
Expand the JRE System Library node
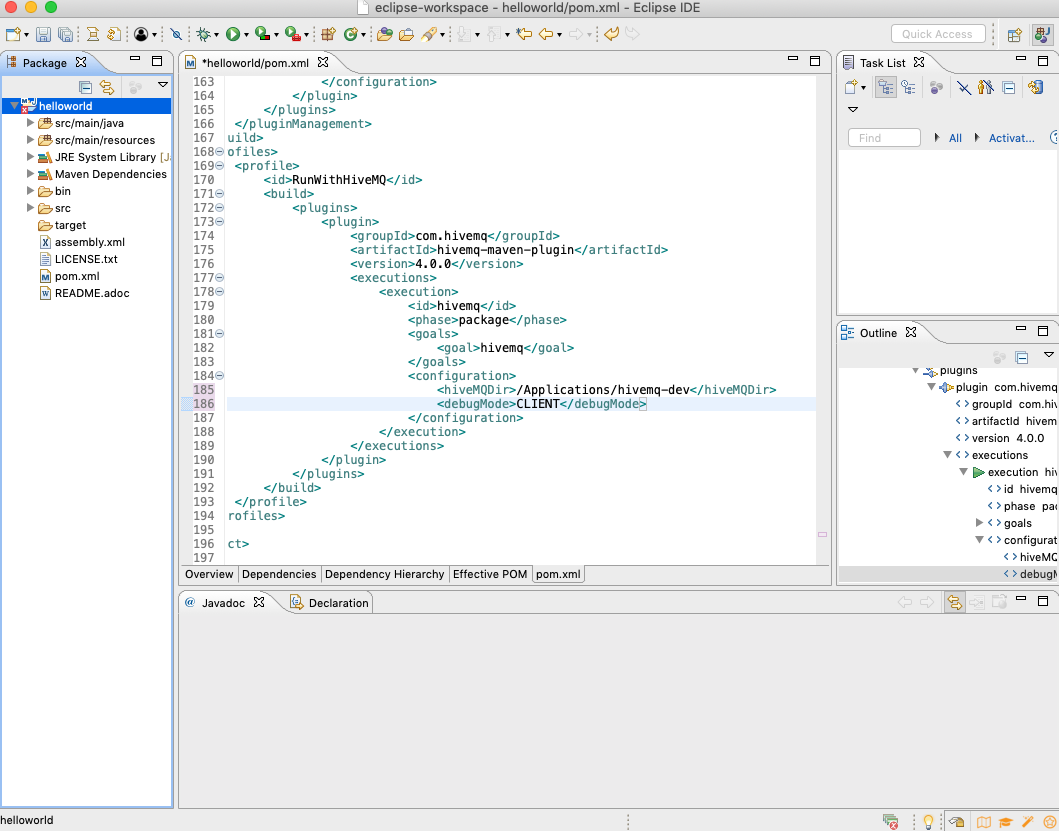tap(30, 157)
